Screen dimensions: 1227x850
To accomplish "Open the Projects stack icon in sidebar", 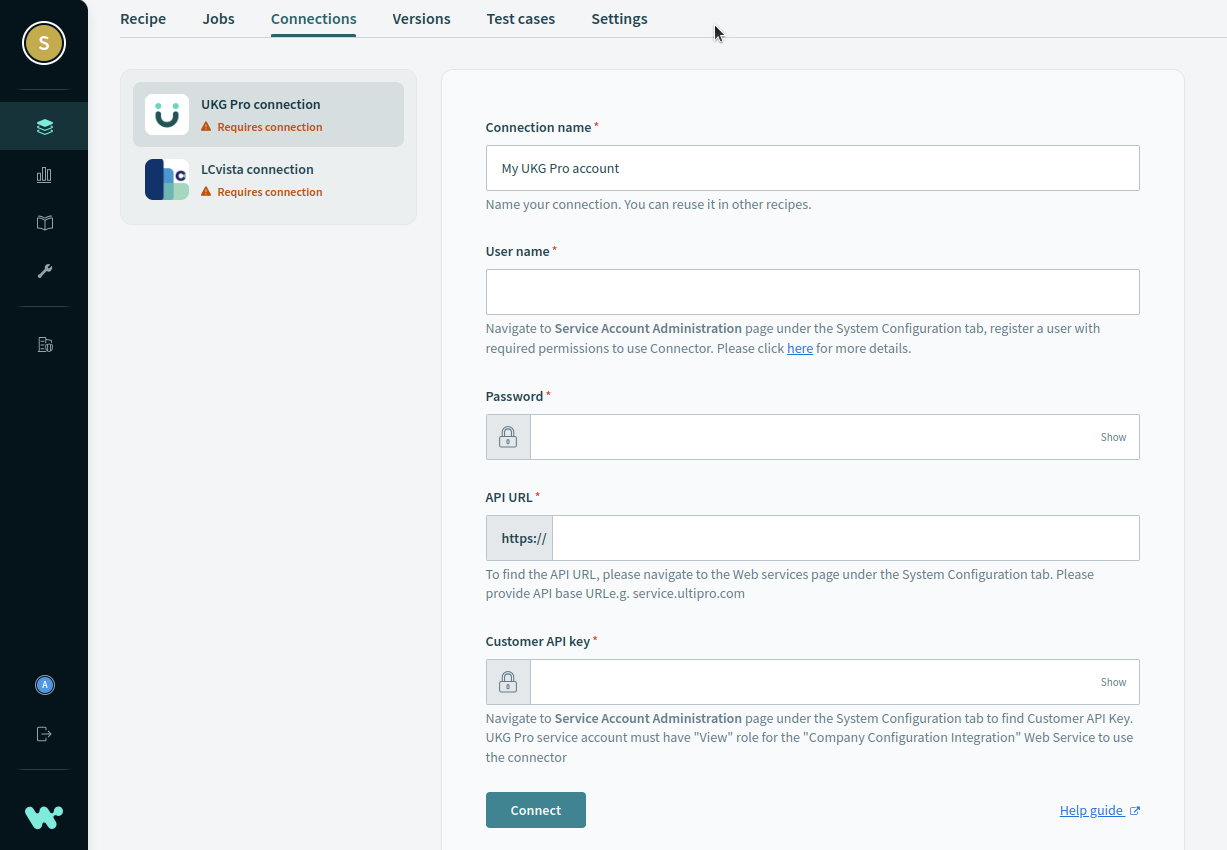I will (x=44, y=127).
